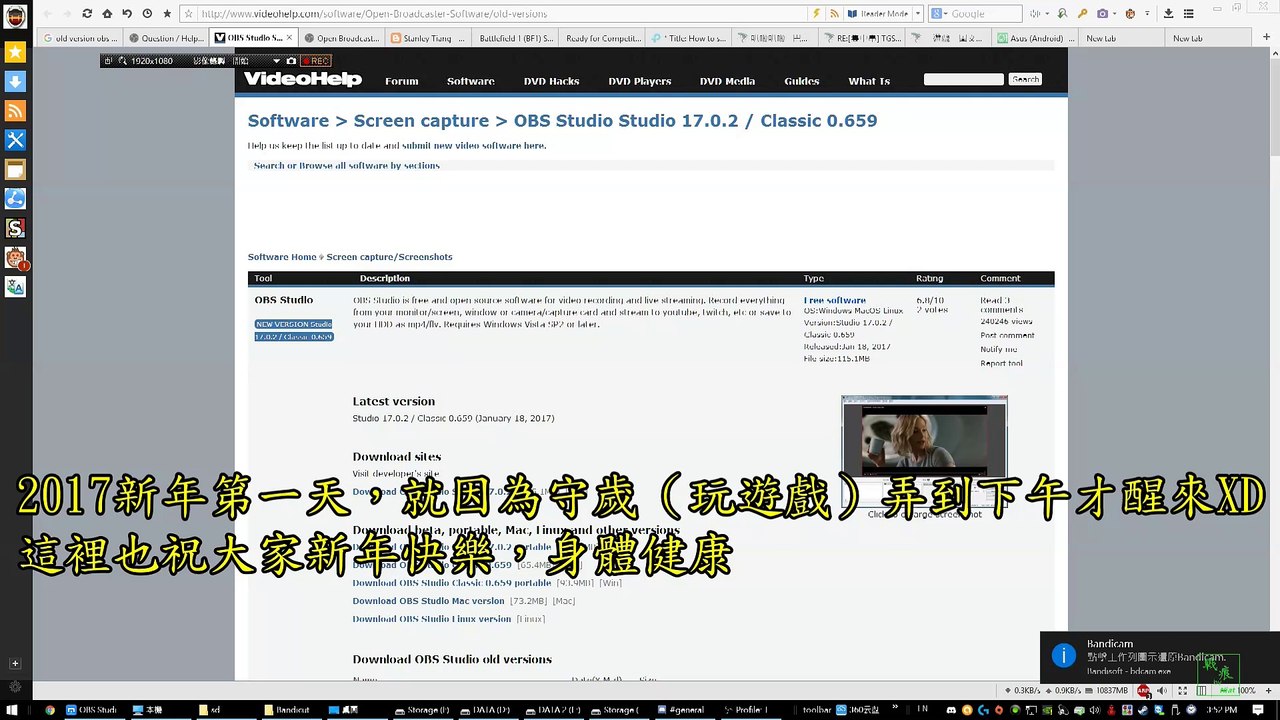Click the OBS Studio screenshot thumbnail
Image resolution: width=1280 pixels, height=720 pixels.
[924, 450]
